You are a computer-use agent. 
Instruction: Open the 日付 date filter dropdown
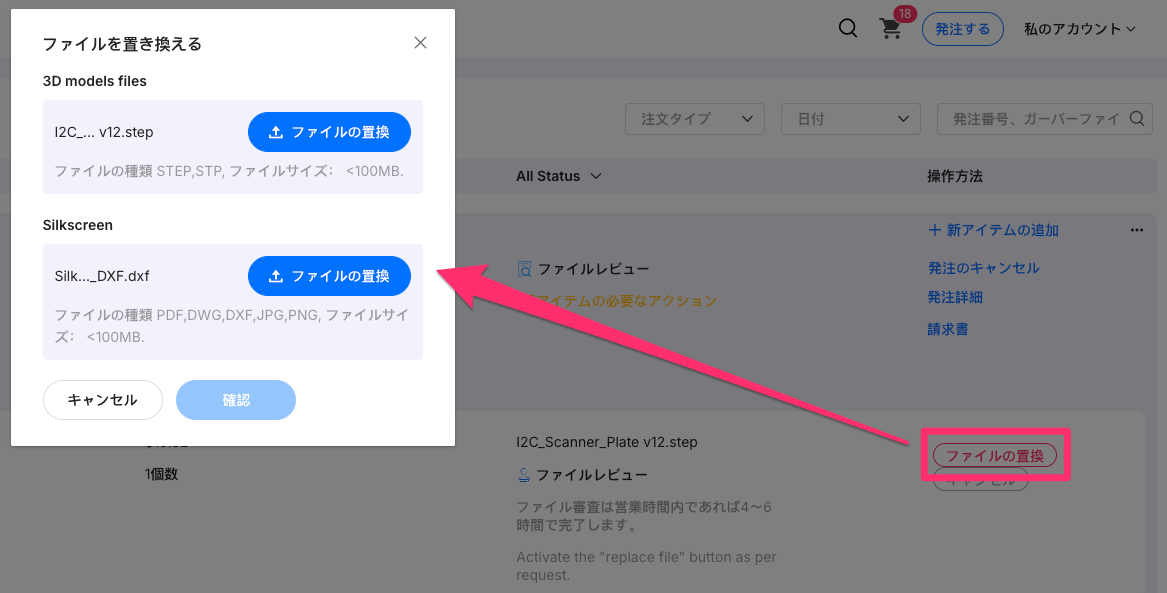(850, 119)
